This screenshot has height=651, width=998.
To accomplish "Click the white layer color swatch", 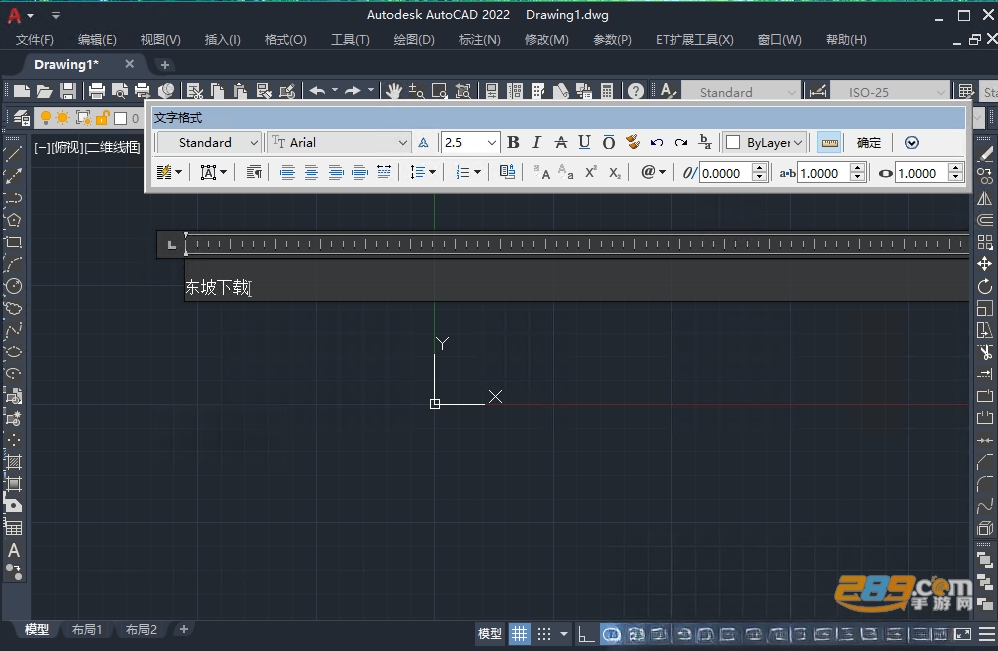I will [120, 118].
